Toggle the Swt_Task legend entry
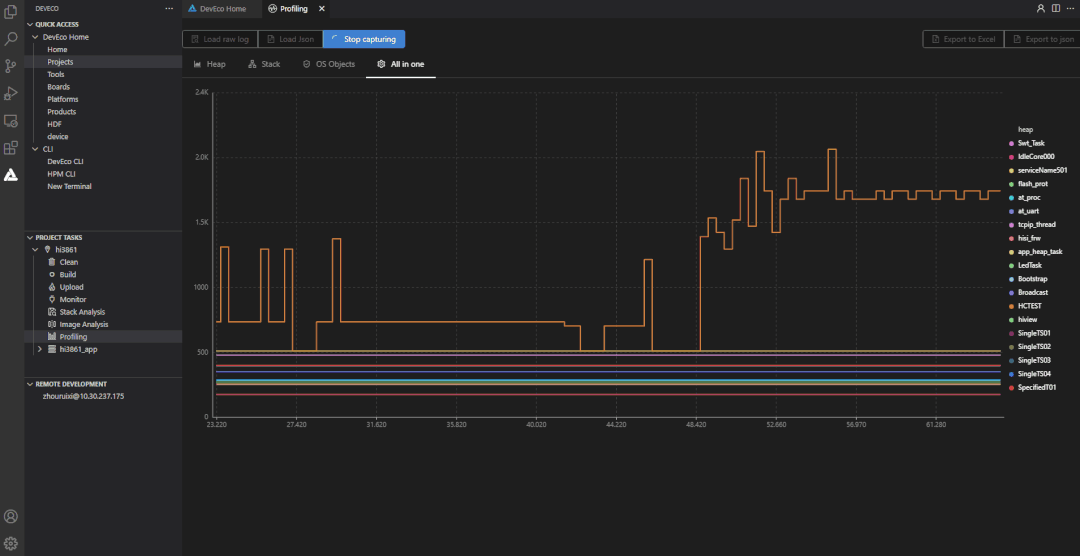Screen dimensions: 1080x556 [x=1030, y=143]
